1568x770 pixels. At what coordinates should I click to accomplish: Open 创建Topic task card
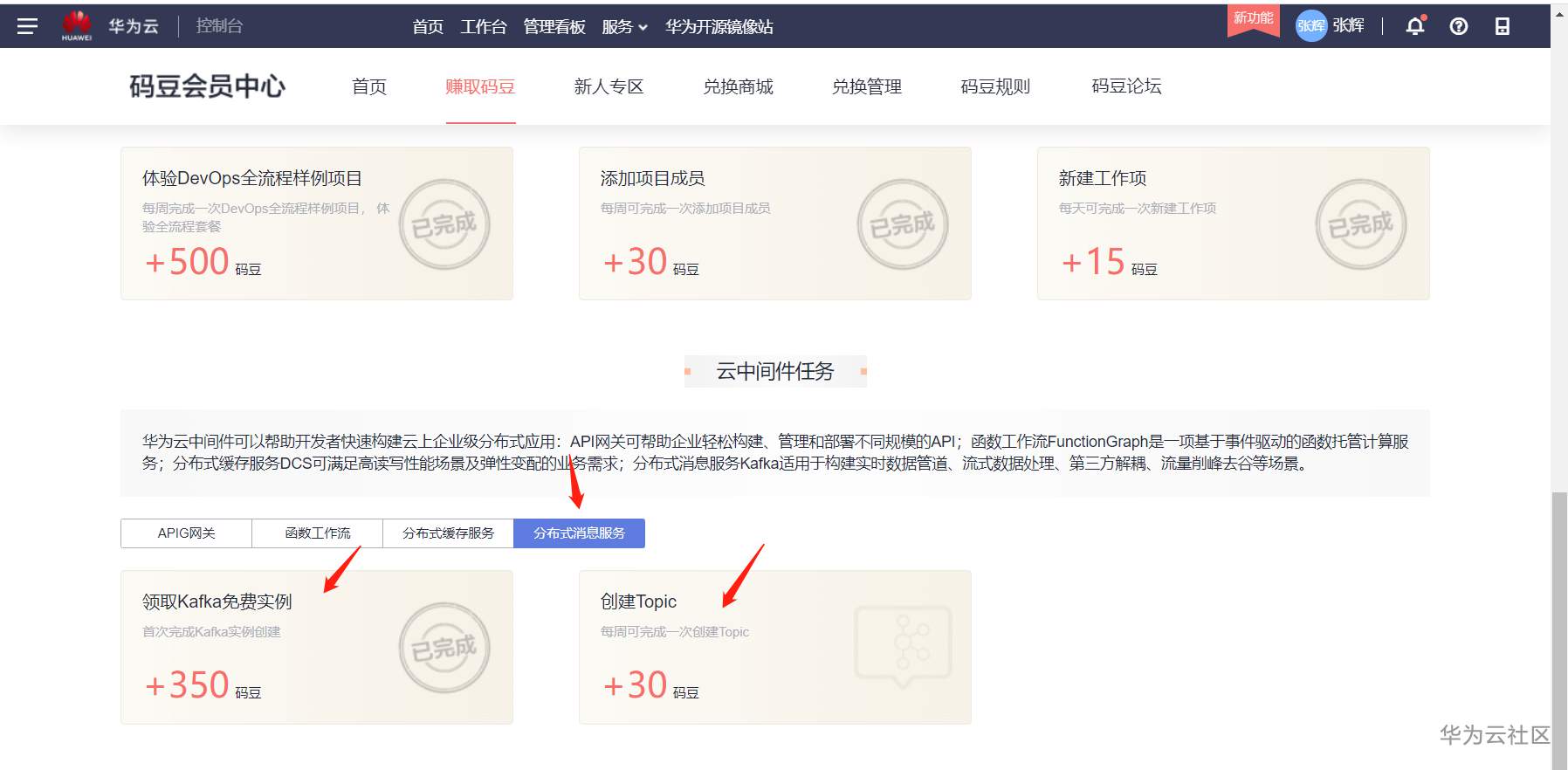[775, 647]
